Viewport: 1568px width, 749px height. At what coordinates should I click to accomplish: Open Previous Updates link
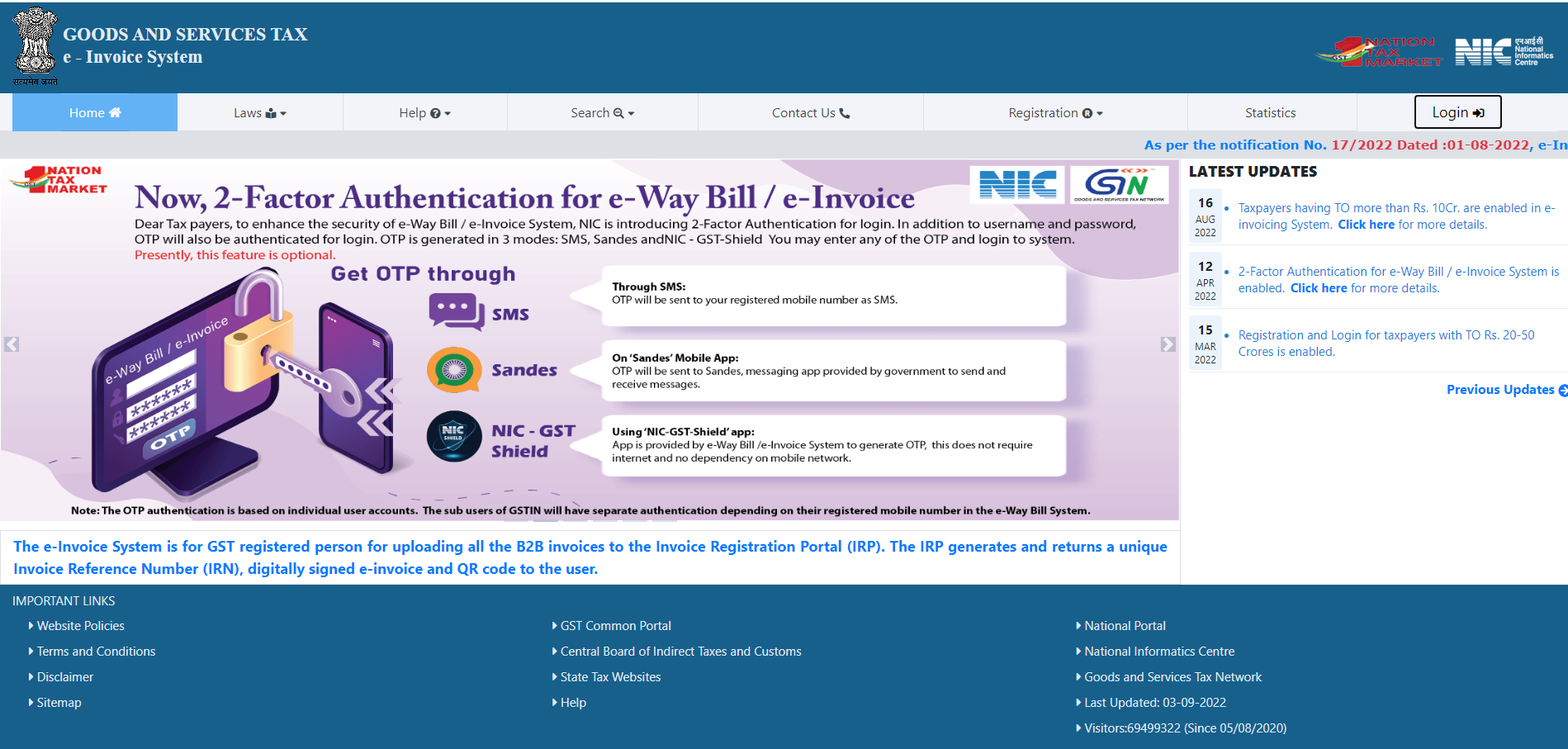coord(1507,390)
